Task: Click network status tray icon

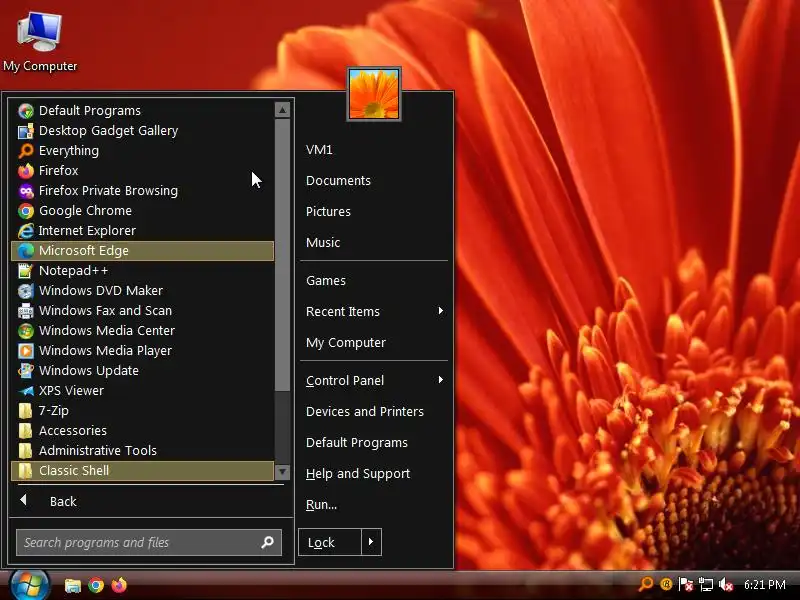Action: (x=706, y=584)
